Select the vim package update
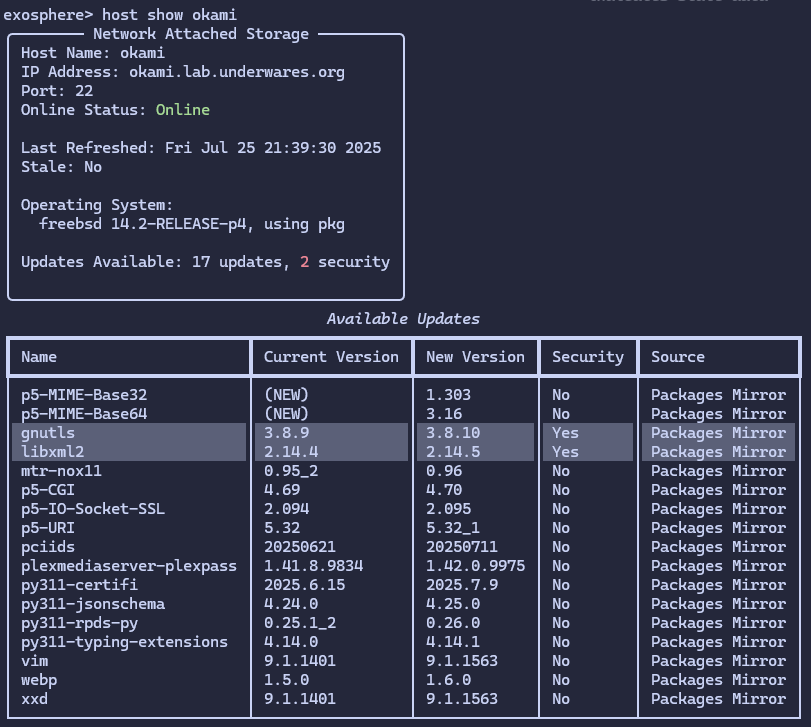This screenshot has height=727, width=811. point(130,660)
